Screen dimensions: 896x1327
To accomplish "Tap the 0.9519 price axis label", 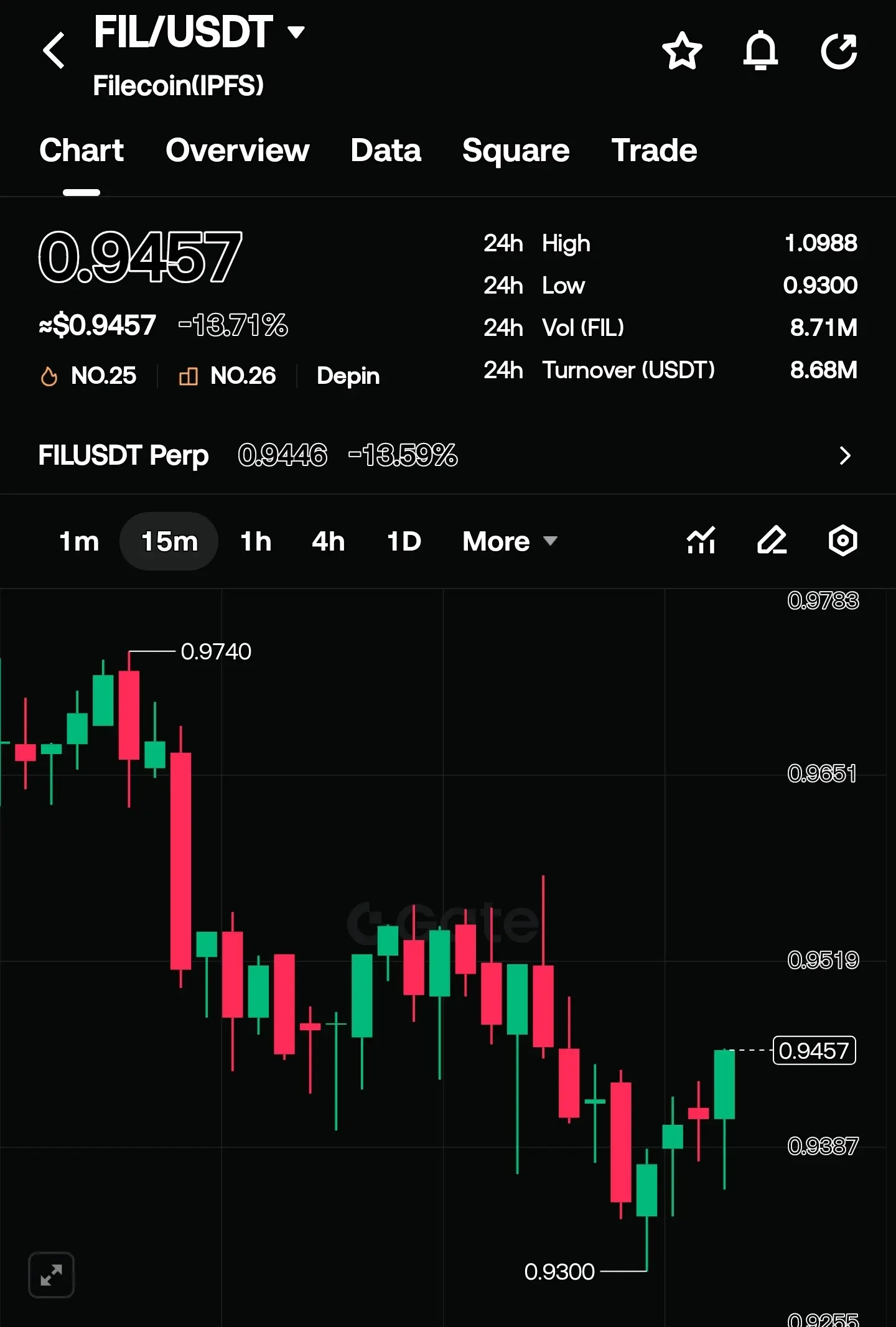I will pos(823,961).
